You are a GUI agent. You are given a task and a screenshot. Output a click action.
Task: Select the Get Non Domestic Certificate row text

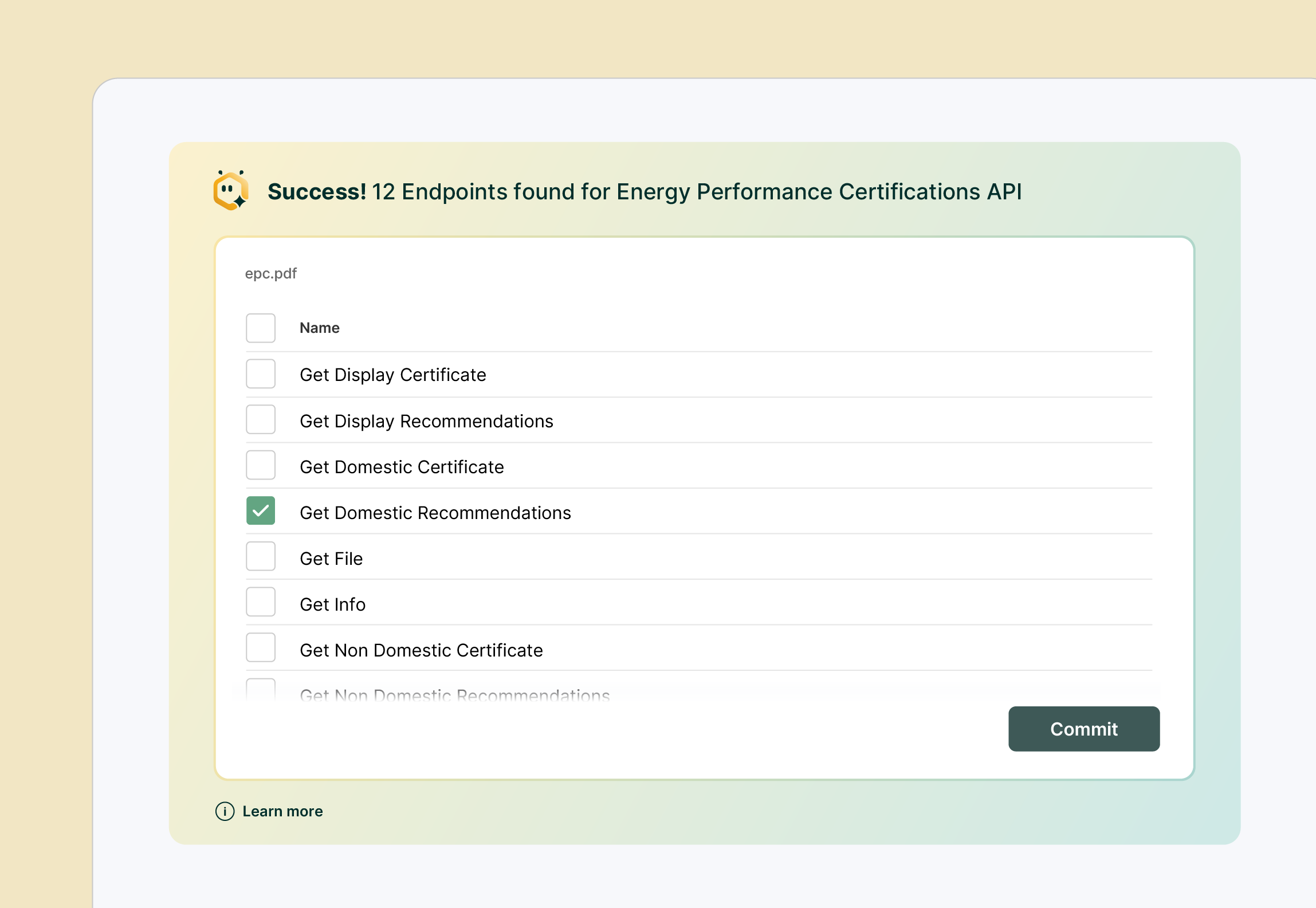point(421,650)
